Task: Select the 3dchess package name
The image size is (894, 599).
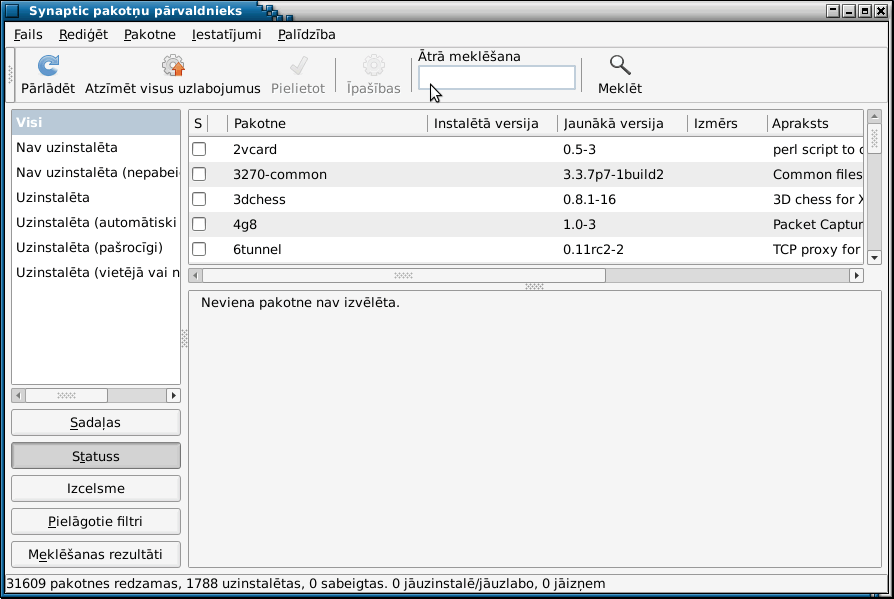Action: tap(259, 199)
